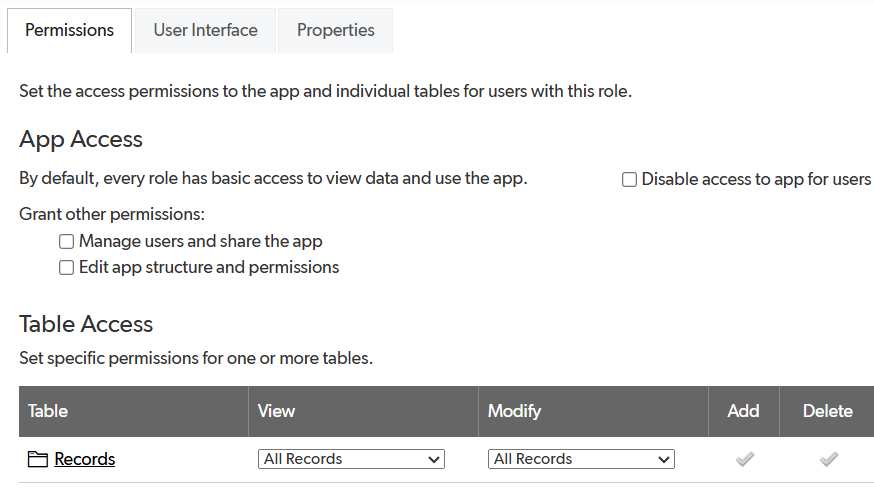Open the User Interface tab
This screenshot has width=874, height=492.
click(x=205, y=30)
